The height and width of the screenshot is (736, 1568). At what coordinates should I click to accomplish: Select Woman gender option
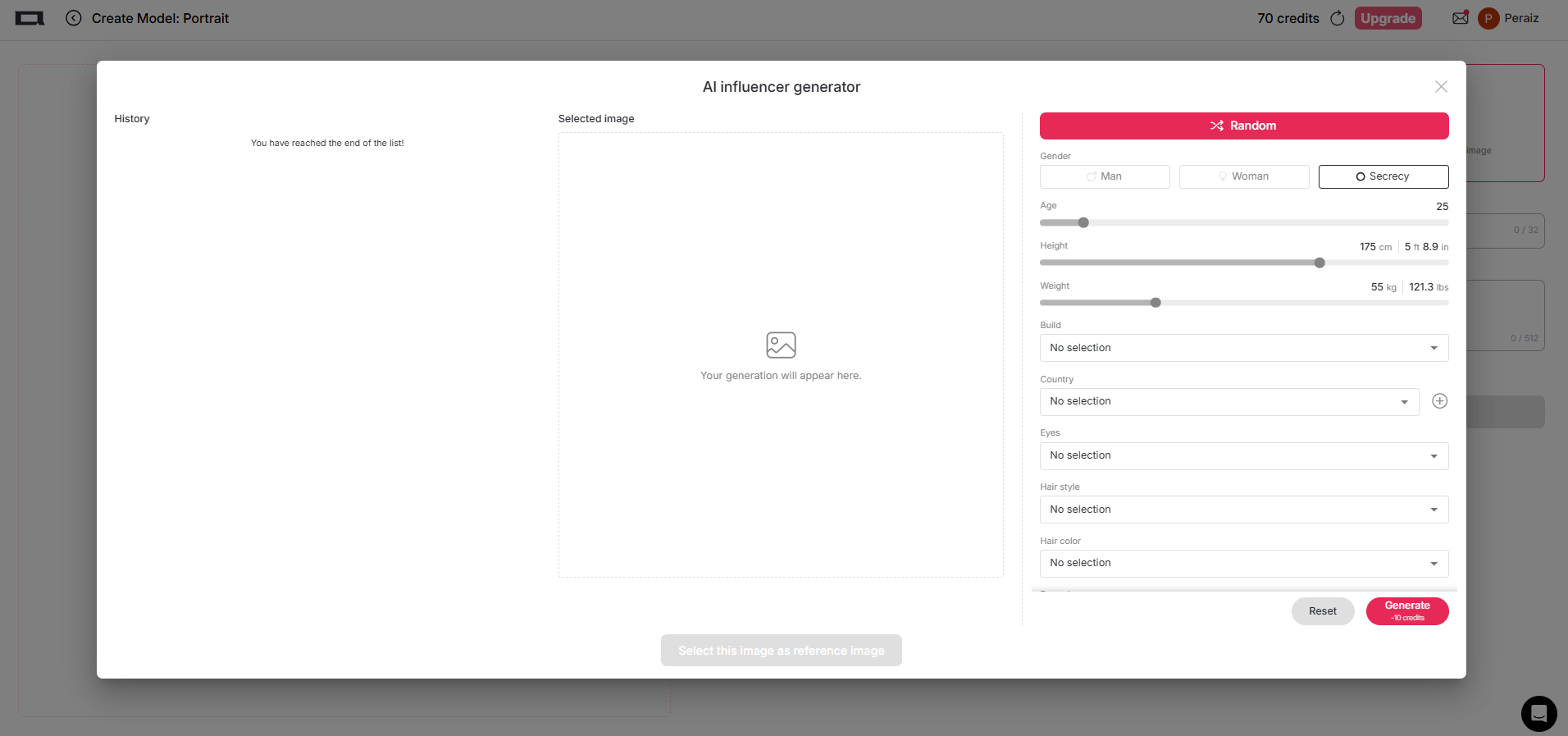(1244, 176)
